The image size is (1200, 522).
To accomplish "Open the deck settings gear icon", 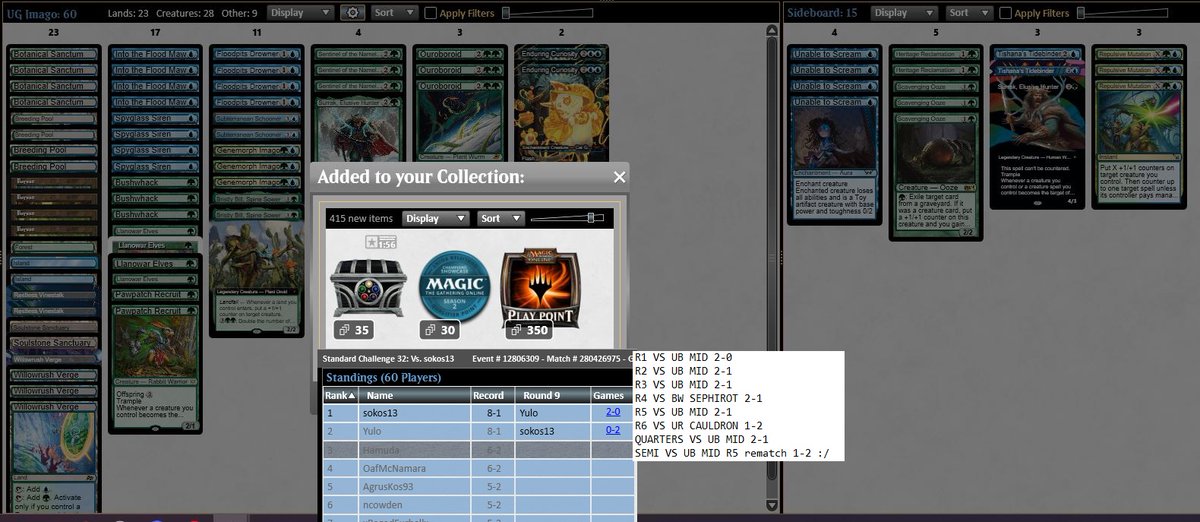I will (x=352, y=13).
